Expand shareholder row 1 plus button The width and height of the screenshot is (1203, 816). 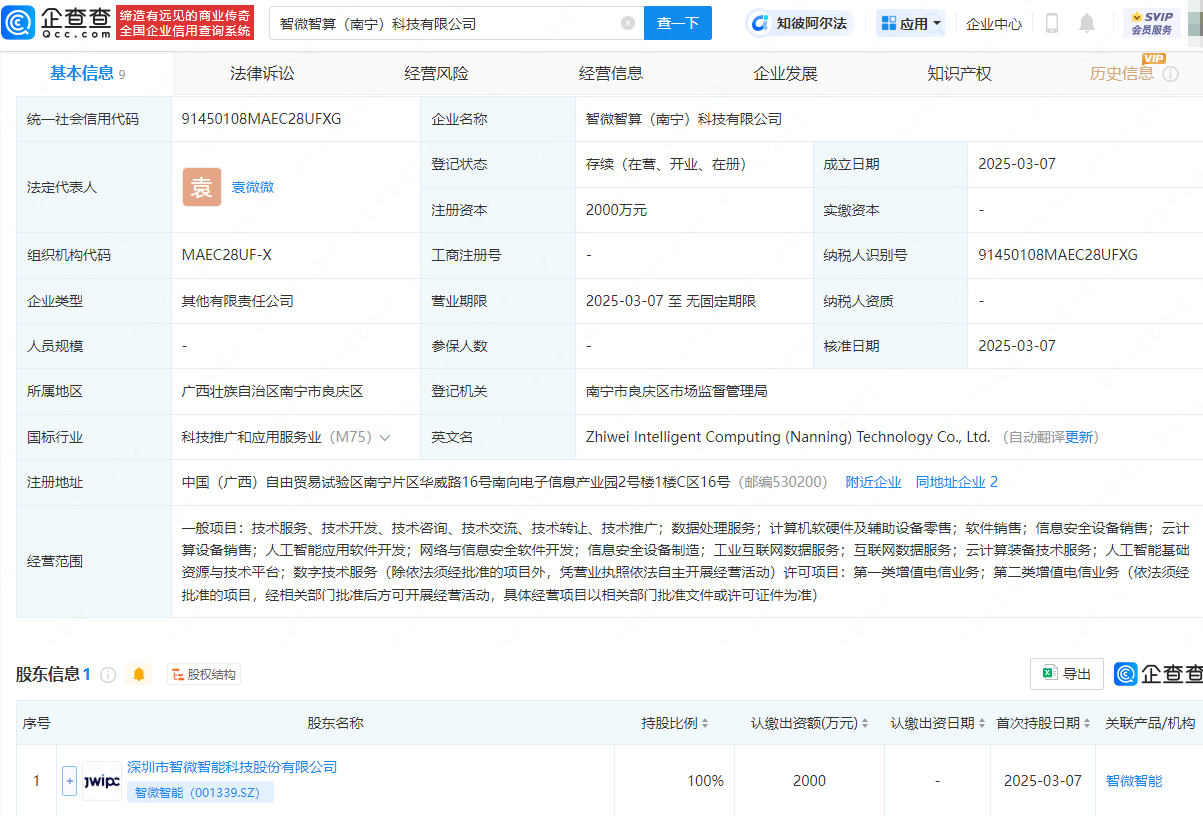pos(69,781)
